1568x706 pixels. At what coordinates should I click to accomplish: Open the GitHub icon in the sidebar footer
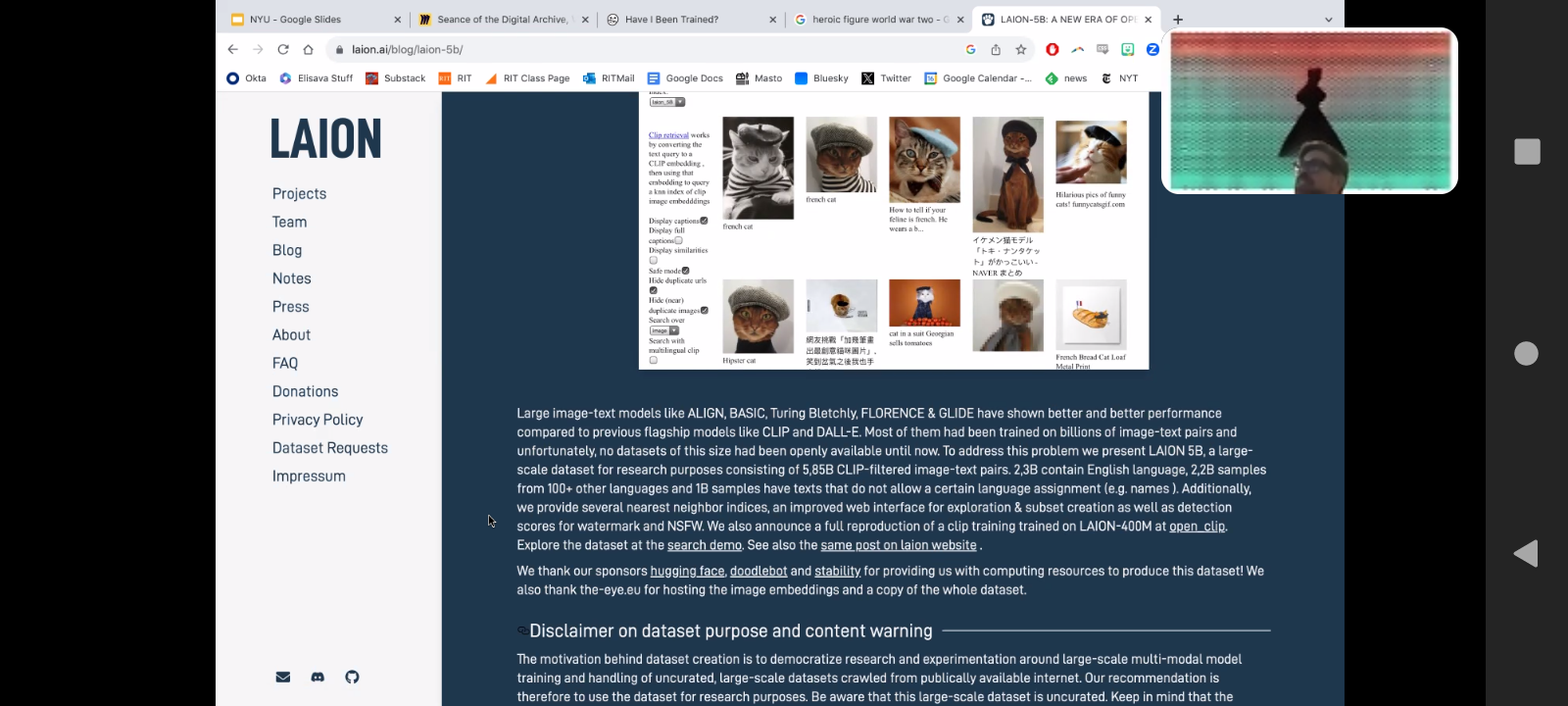[352, 677]
